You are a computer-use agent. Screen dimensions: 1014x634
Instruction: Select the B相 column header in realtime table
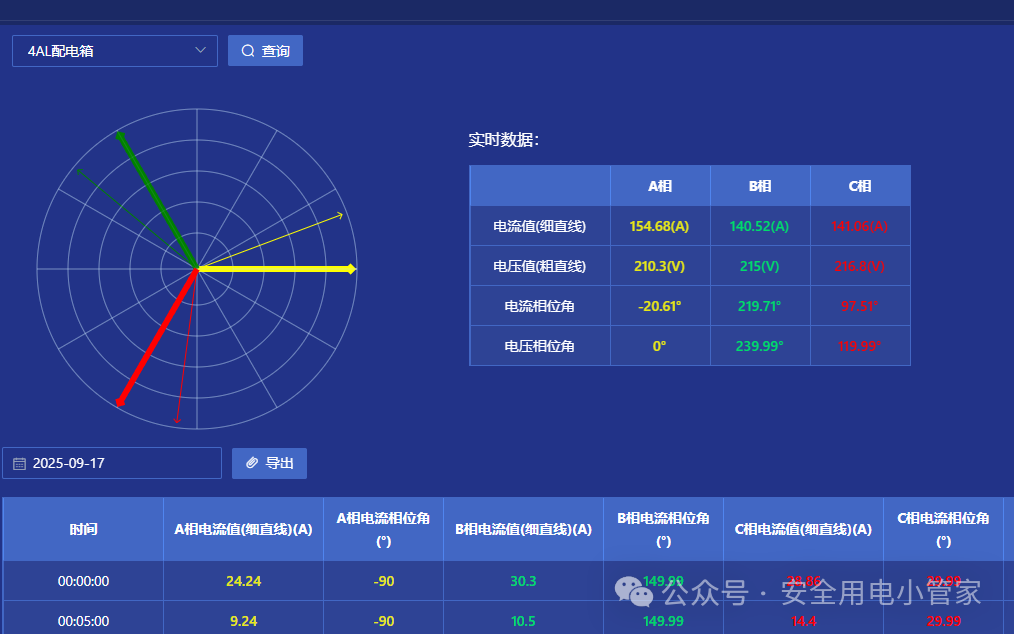coord(760,186)
